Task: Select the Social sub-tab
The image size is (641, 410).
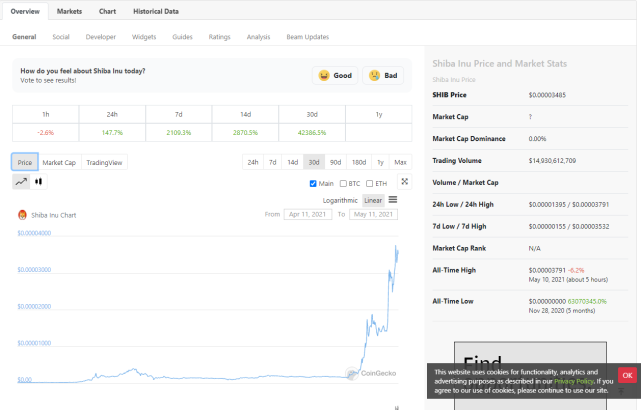Action: [61, 37]
